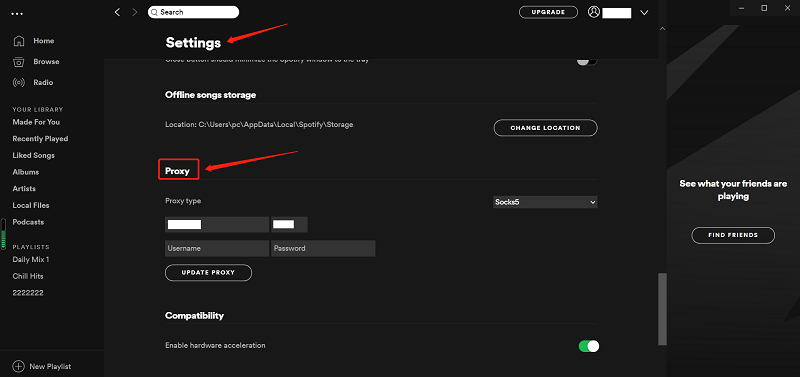800x377 pixels.
Task: Open Liked Songs
Action: click(34, 156)
